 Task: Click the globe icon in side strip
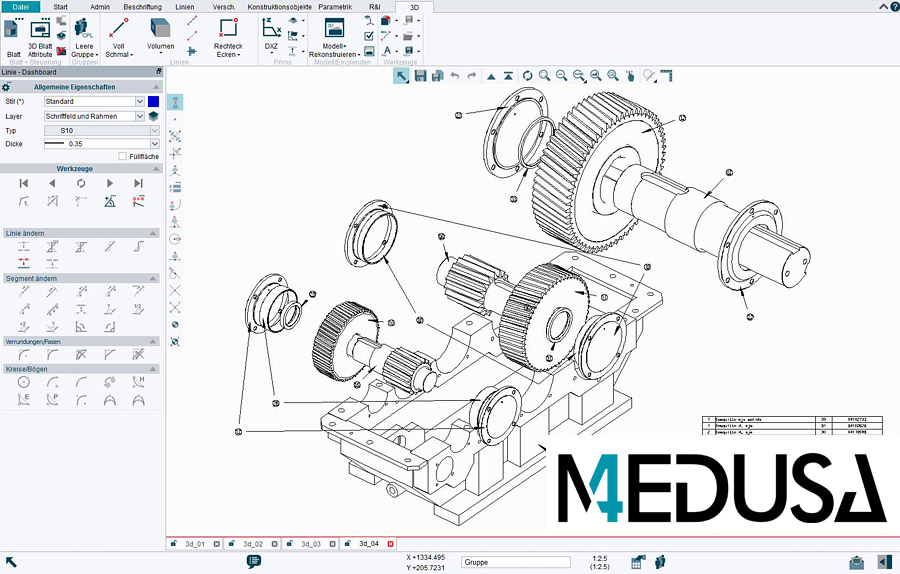tap(175, 325)
